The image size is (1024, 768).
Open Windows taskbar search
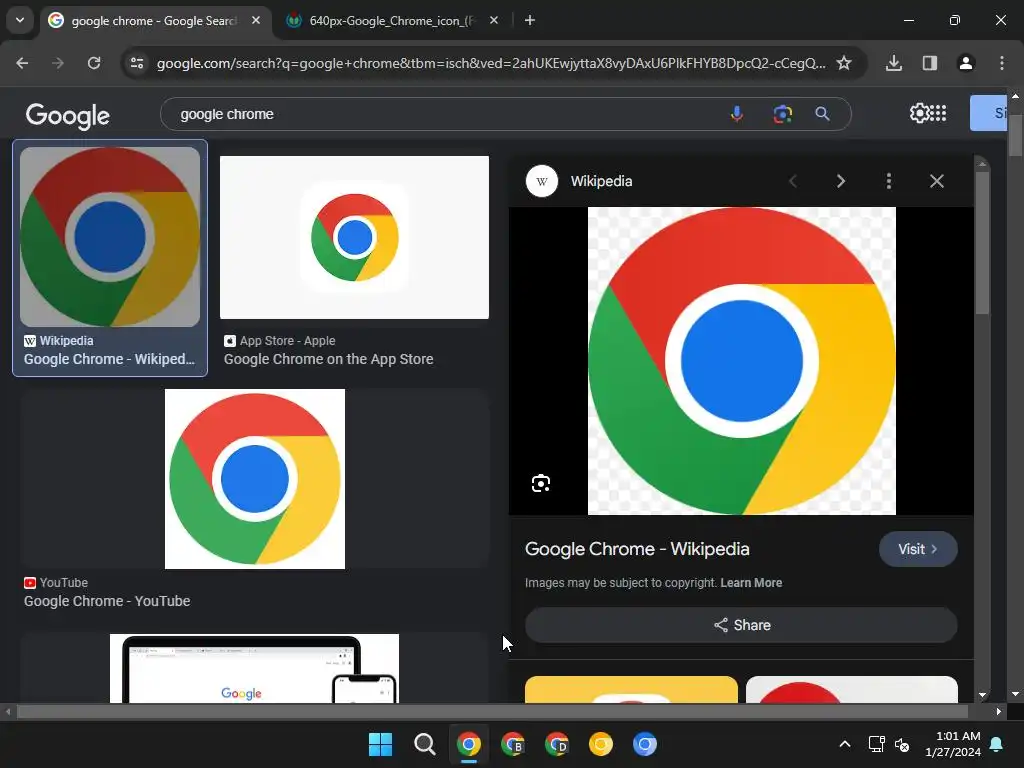pos(424,744)
